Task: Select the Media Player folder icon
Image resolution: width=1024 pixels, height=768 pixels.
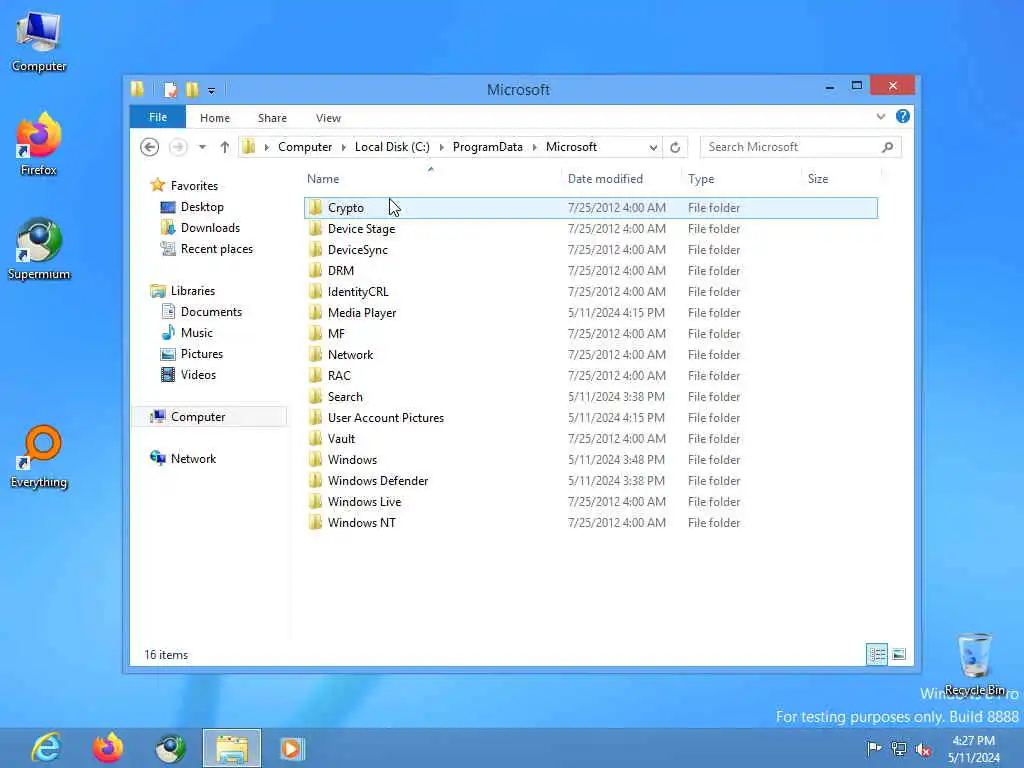Action: point(316,312)
